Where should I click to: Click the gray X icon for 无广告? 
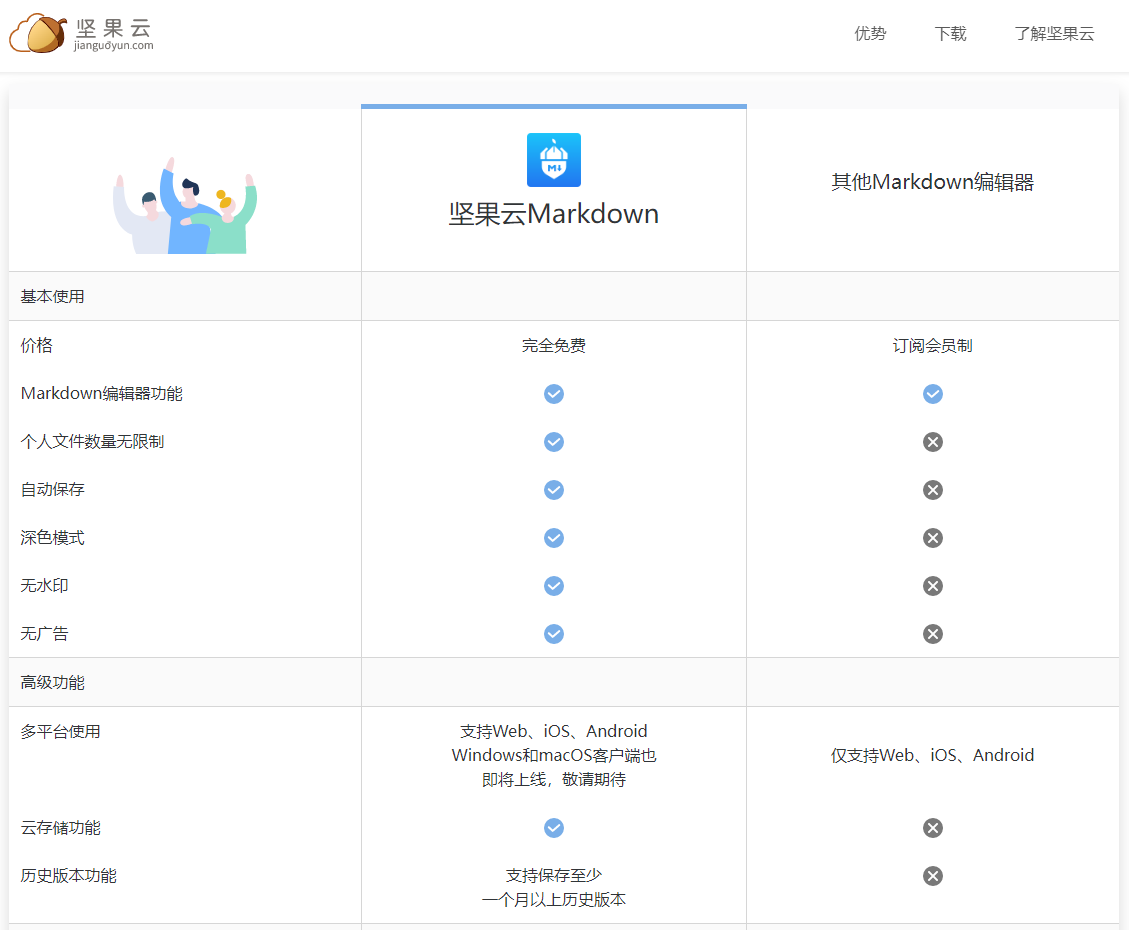click(x=933, y=634)
